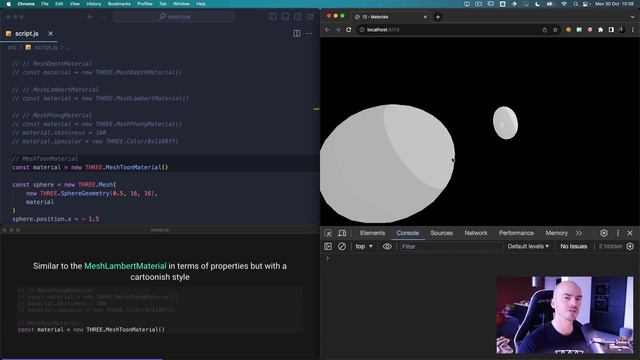Screen dimensions: 640x360
Task: Click the red ad-blocker extension icon
Action: click(x=590, y=30)
